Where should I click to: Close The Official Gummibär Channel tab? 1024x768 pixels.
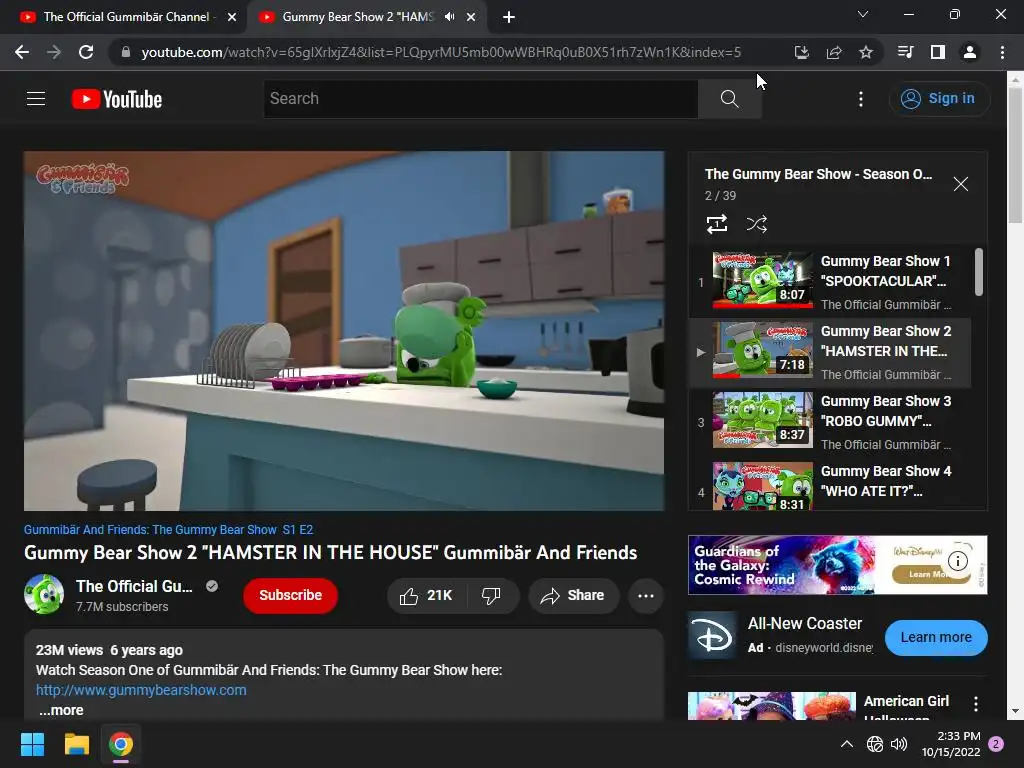pyautogui.click(x=232, y=17)
